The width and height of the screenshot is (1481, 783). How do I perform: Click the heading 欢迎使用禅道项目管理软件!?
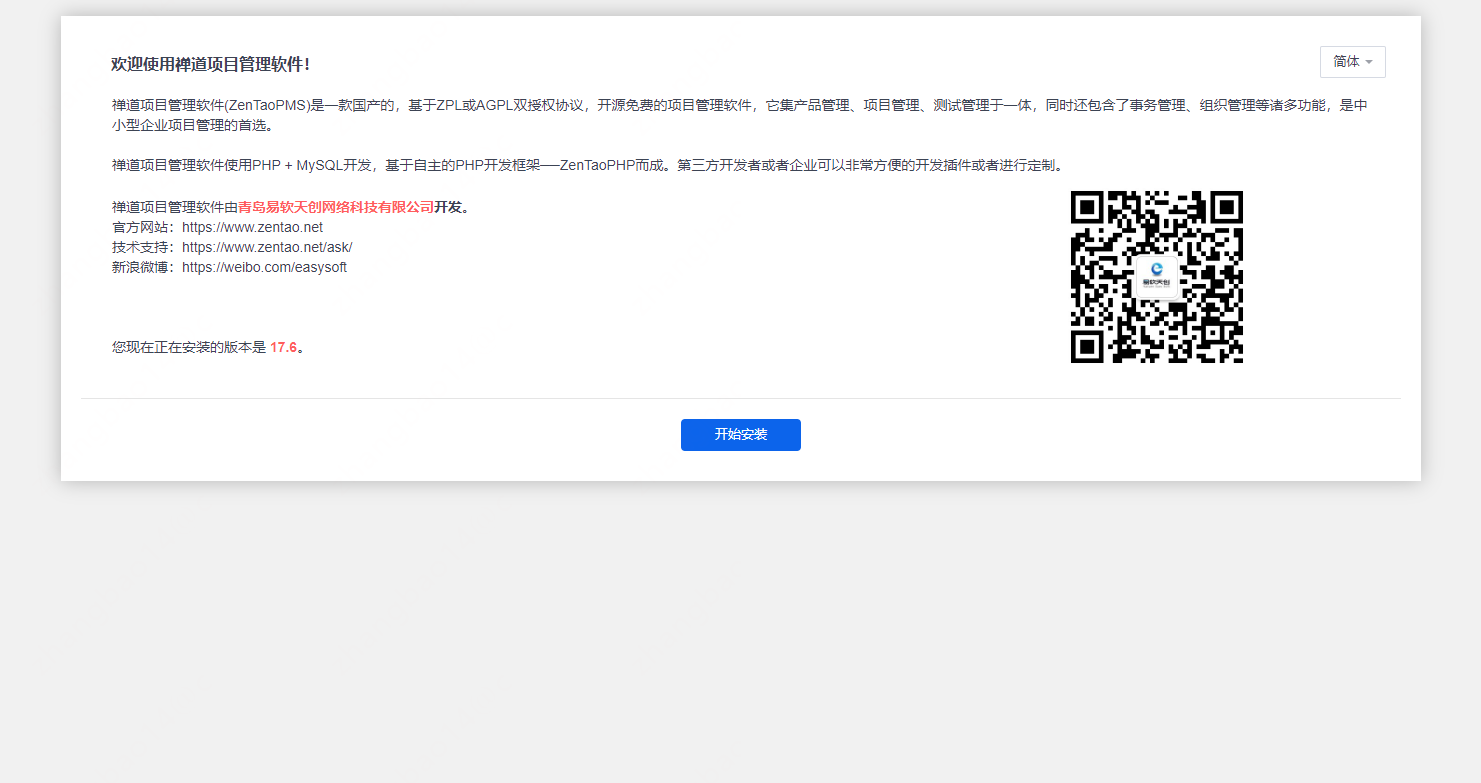point(211,64)
